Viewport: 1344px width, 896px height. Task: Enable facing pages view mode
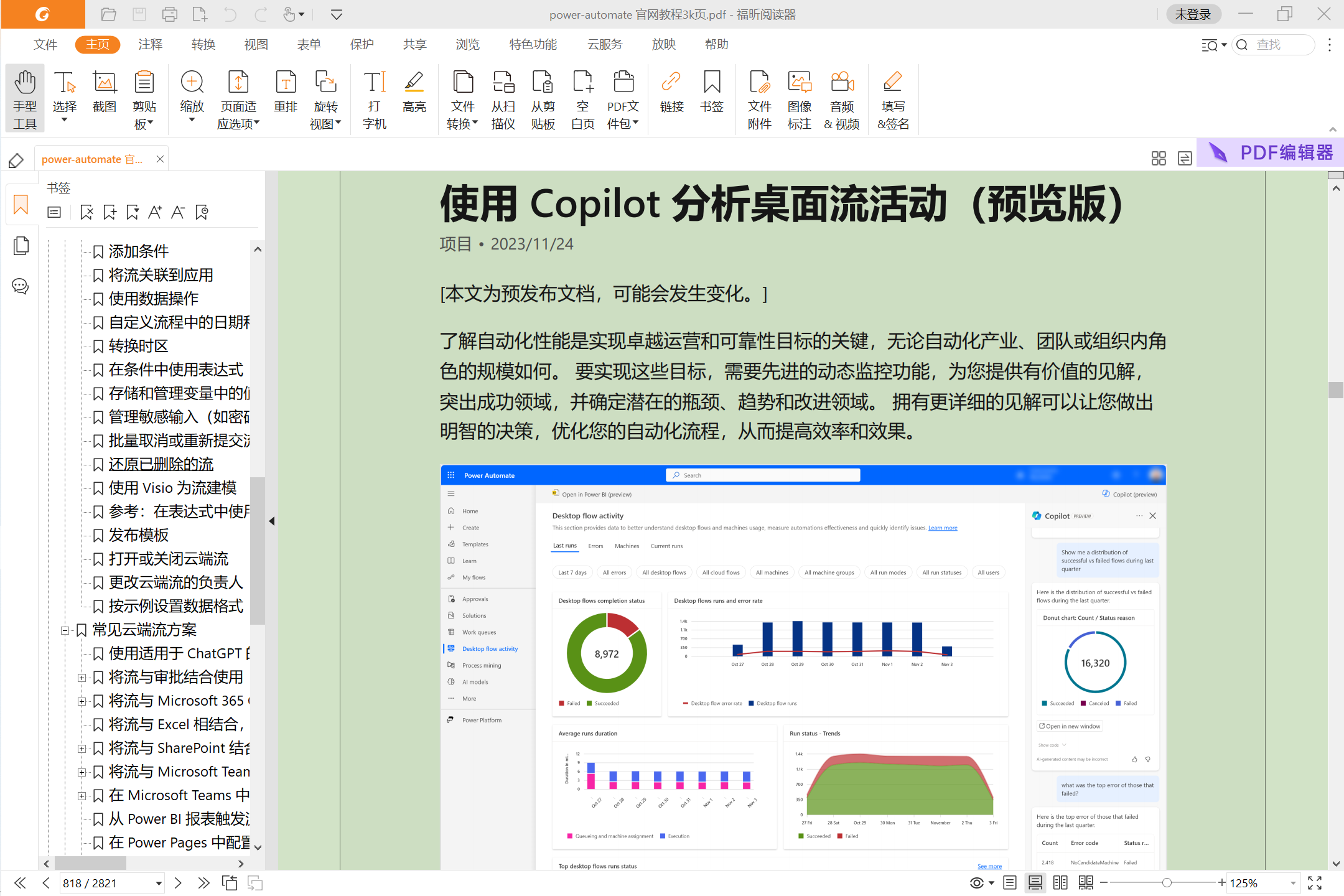[1060, 883]
